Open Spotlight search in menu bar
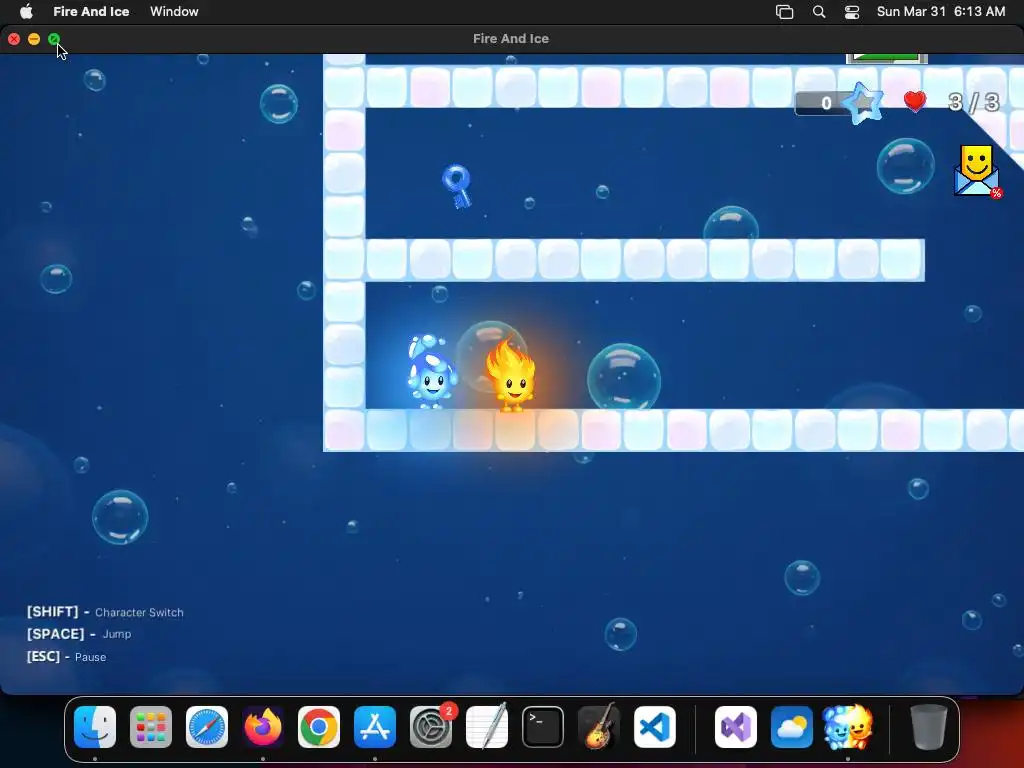The image size is (1024, 768). [x=819, y=12]
